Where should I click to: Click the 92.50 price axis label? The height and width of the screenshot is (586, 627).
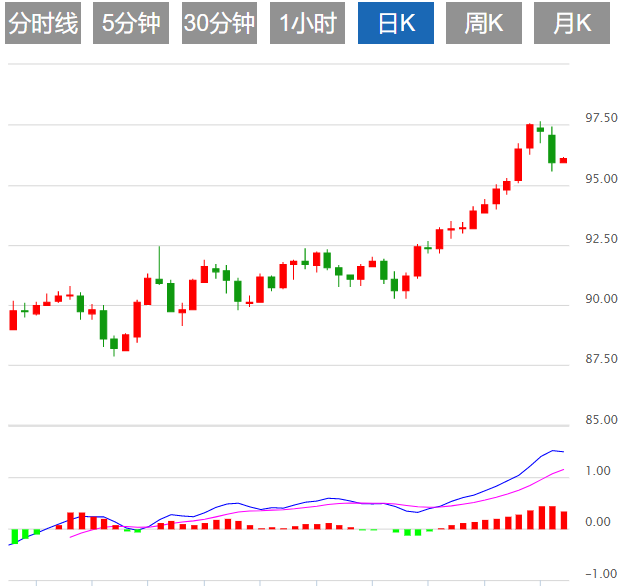point(600,239)
